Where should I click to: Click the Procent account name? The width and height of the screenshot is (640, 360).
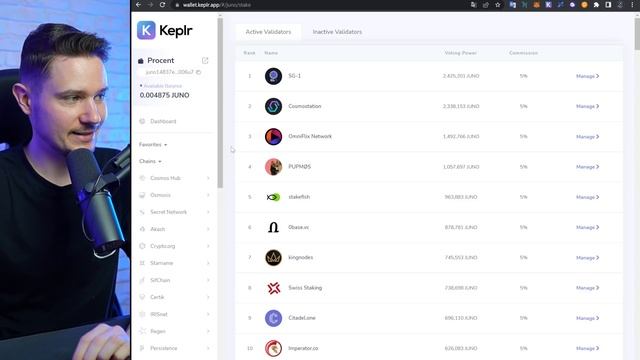(x=160, y=60)
